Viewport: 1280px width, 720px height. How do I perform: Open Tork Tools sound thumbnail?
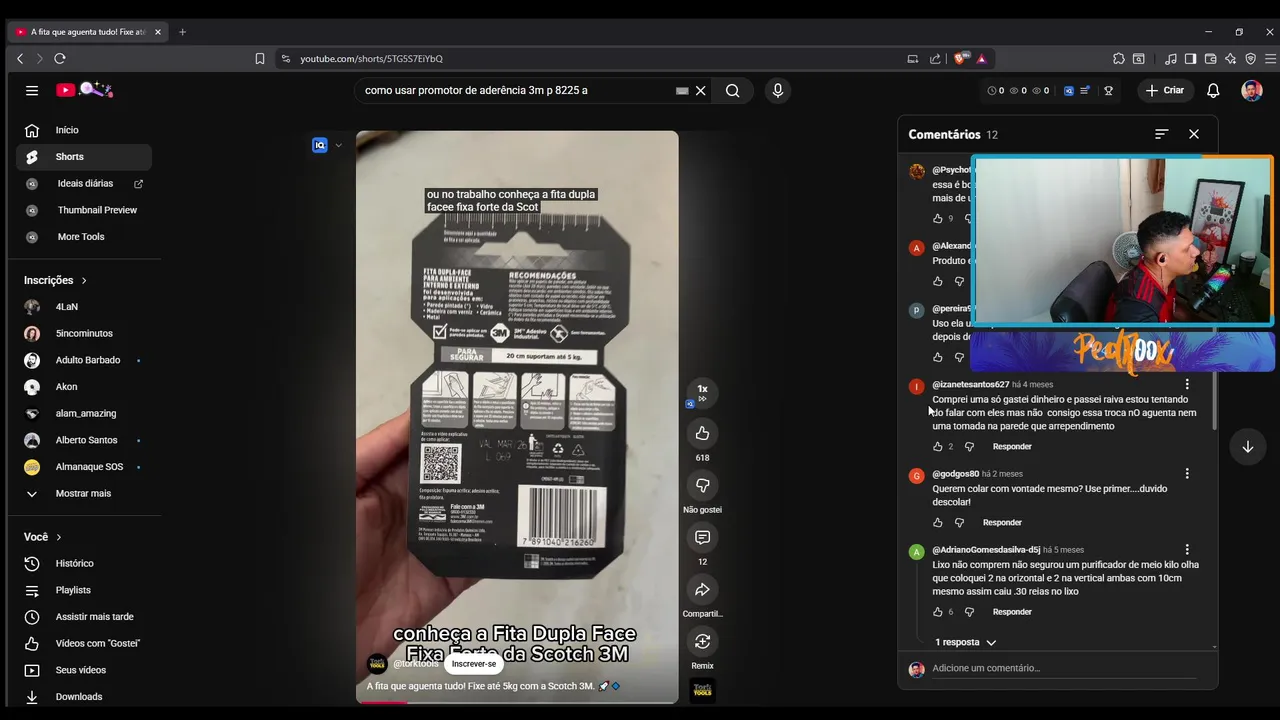click(703, 690)
